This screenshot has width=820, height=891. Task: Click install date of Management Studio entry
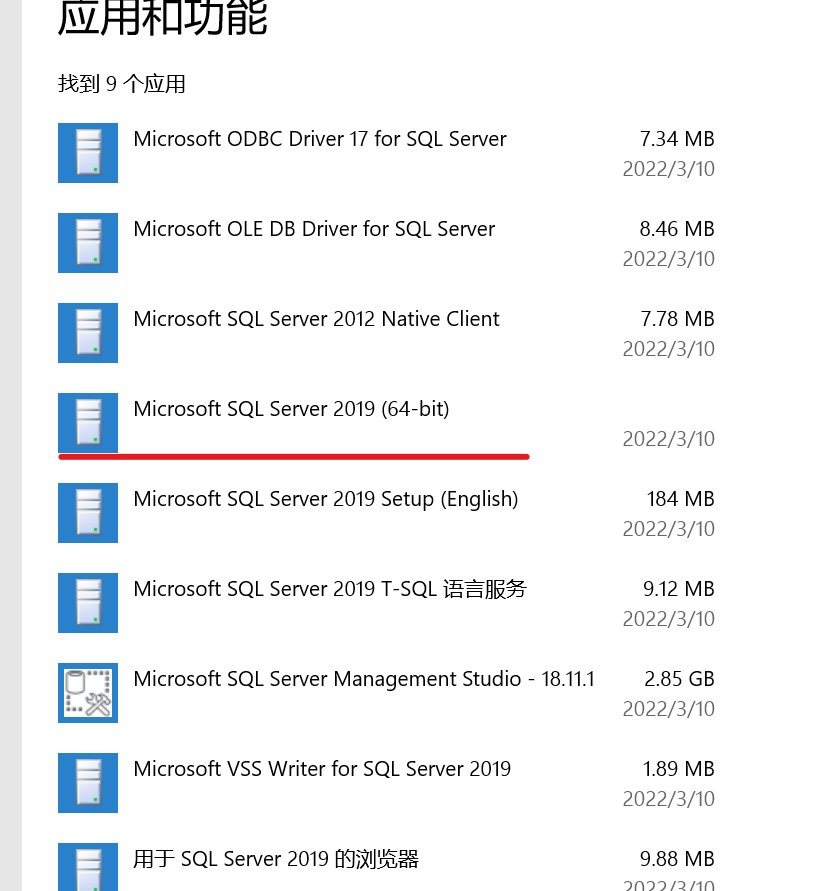(669, 709)
